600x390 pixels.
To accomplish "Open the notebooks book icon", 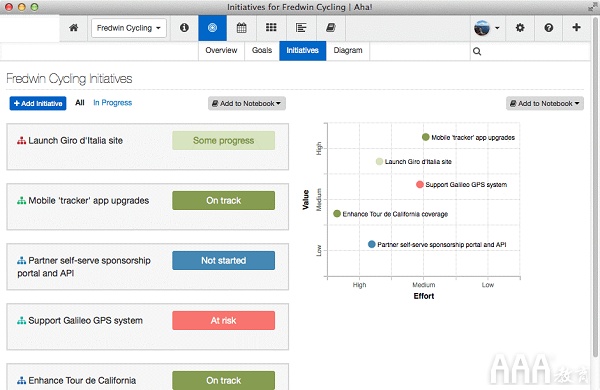I will [331, 28].
